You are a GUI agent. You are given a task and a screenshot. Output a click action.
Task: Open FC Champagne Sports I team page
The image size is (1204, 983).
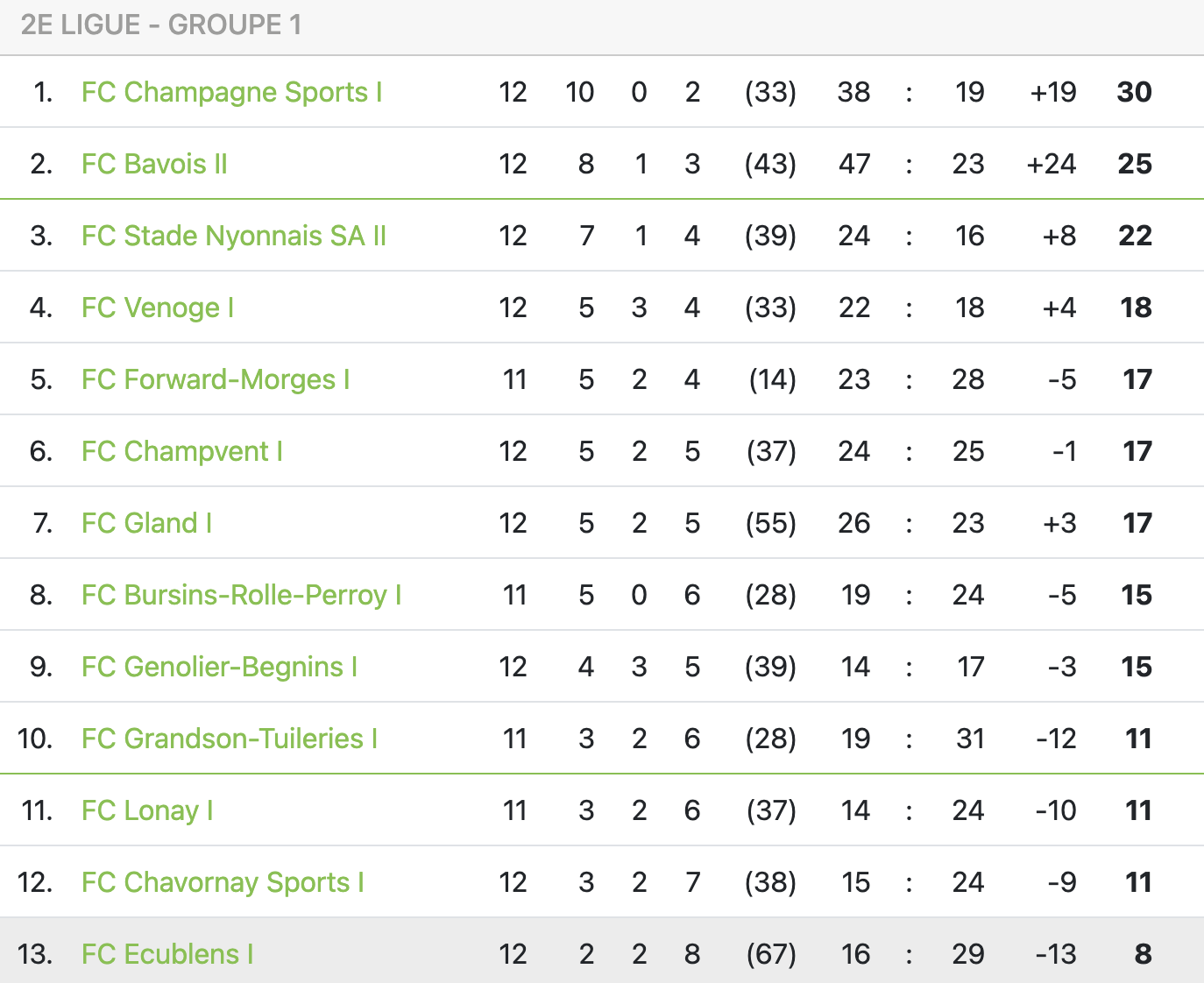point(231,92)
